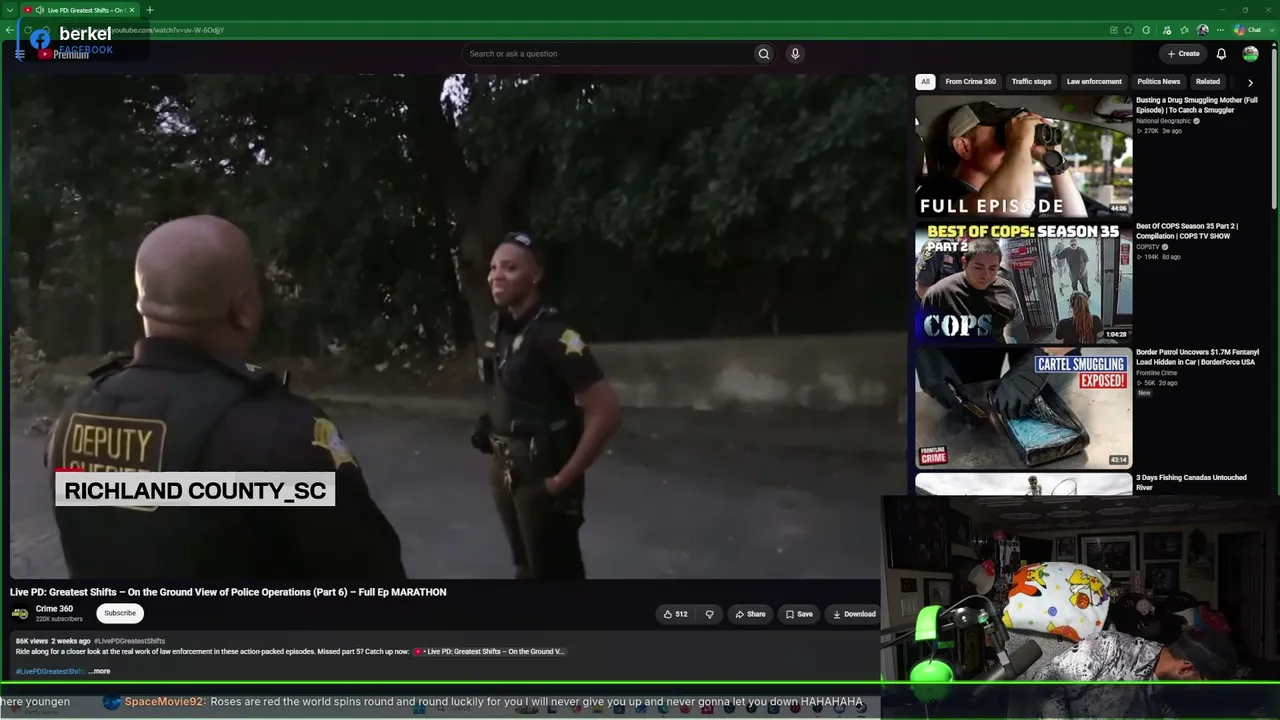Image resolution: width=1280 pixels, height=720 pixels.
Task: Open the YouTube guide hamburger menu
Action: click(x=19, y=54)
